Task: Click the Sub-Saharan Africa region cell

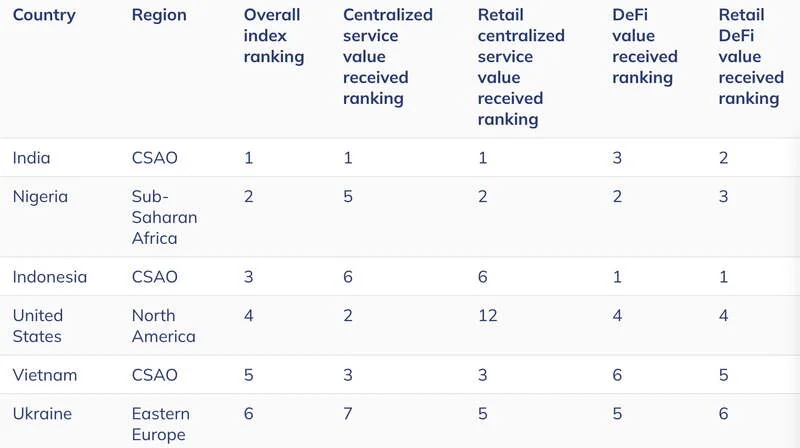Action: coord(164,217)
